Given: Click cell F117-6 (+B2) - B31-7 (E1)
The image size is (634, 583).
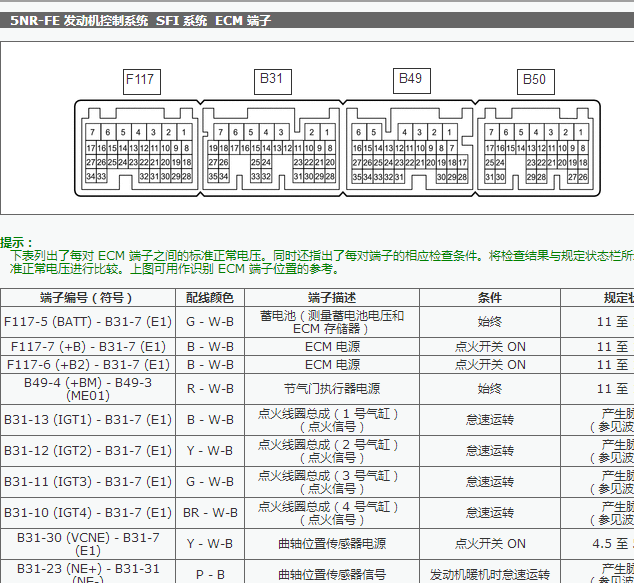Looking at the screenshot, I should coord(87,365).
